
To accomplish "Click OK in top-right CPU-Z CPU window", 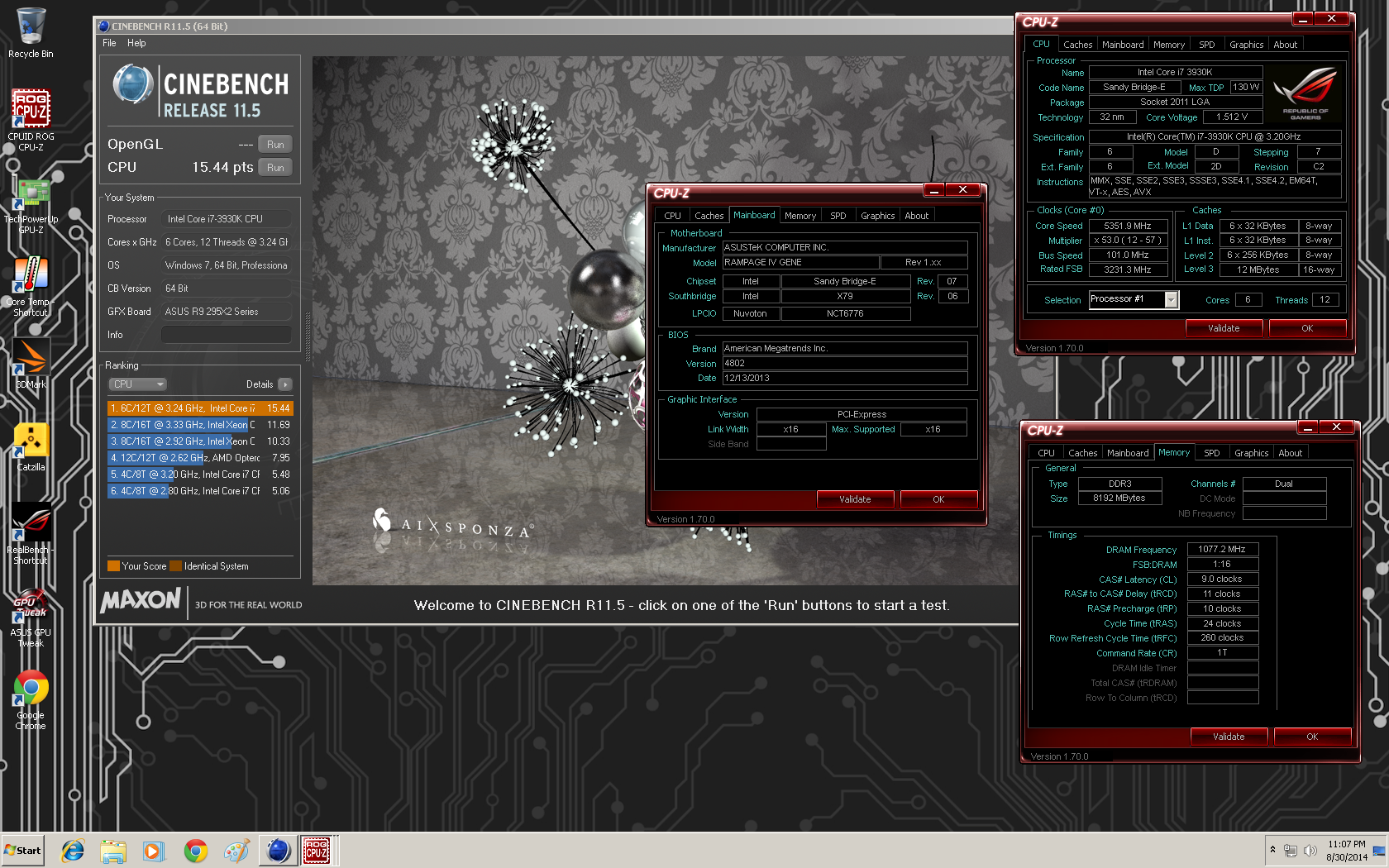I will tap(1307, 328).
